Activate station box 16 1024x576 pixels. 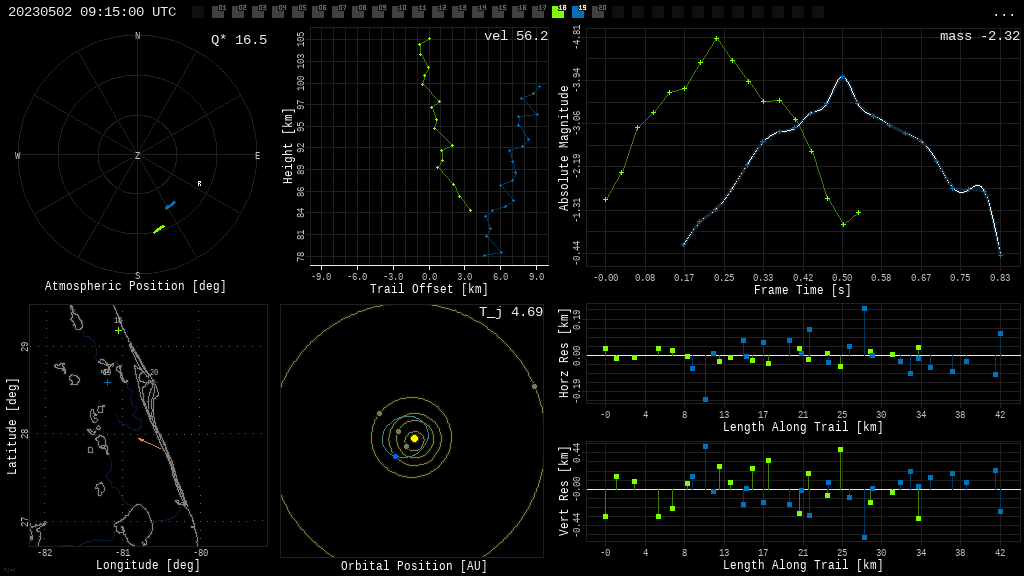click(x=519, y=11)
